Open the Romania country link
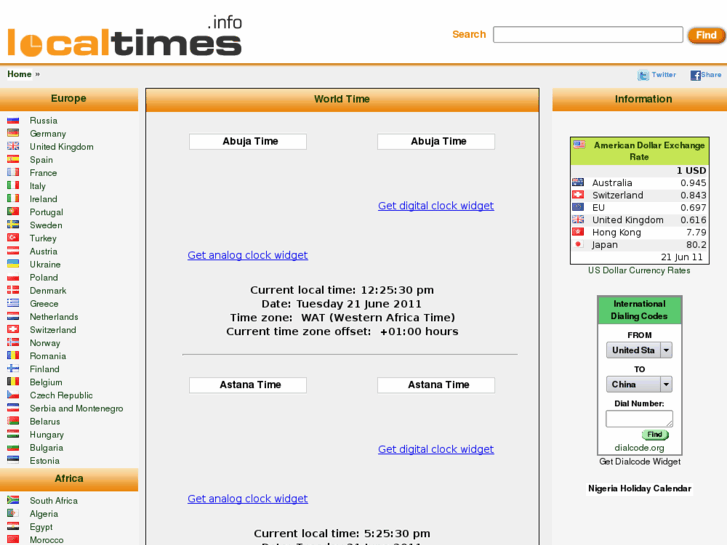 tap(48, 356)
